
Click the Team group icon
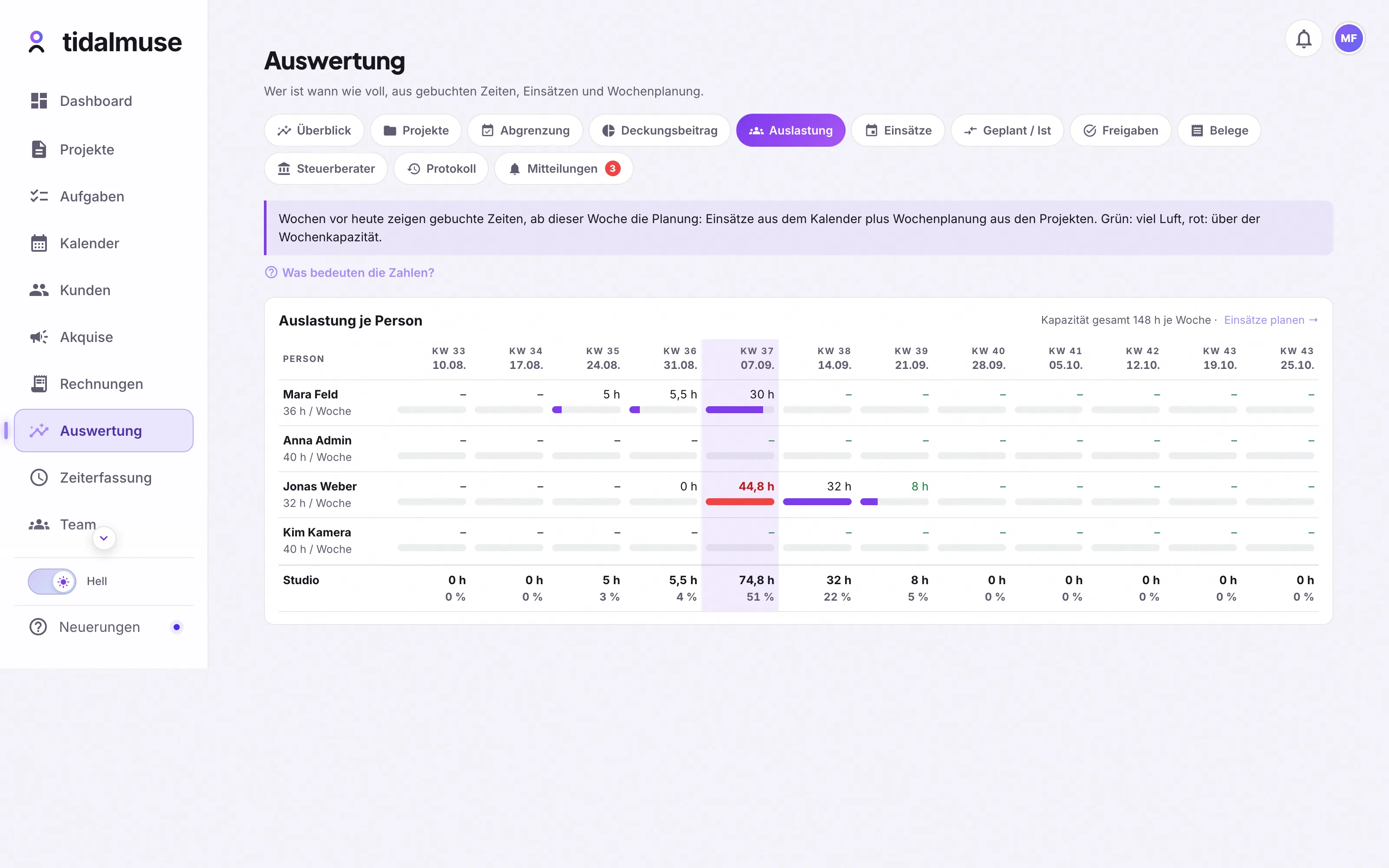(39, 524)
